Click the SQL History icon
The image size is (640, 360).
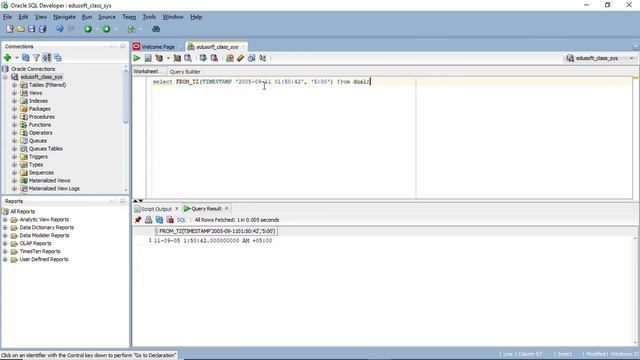(x=251, y=58)
